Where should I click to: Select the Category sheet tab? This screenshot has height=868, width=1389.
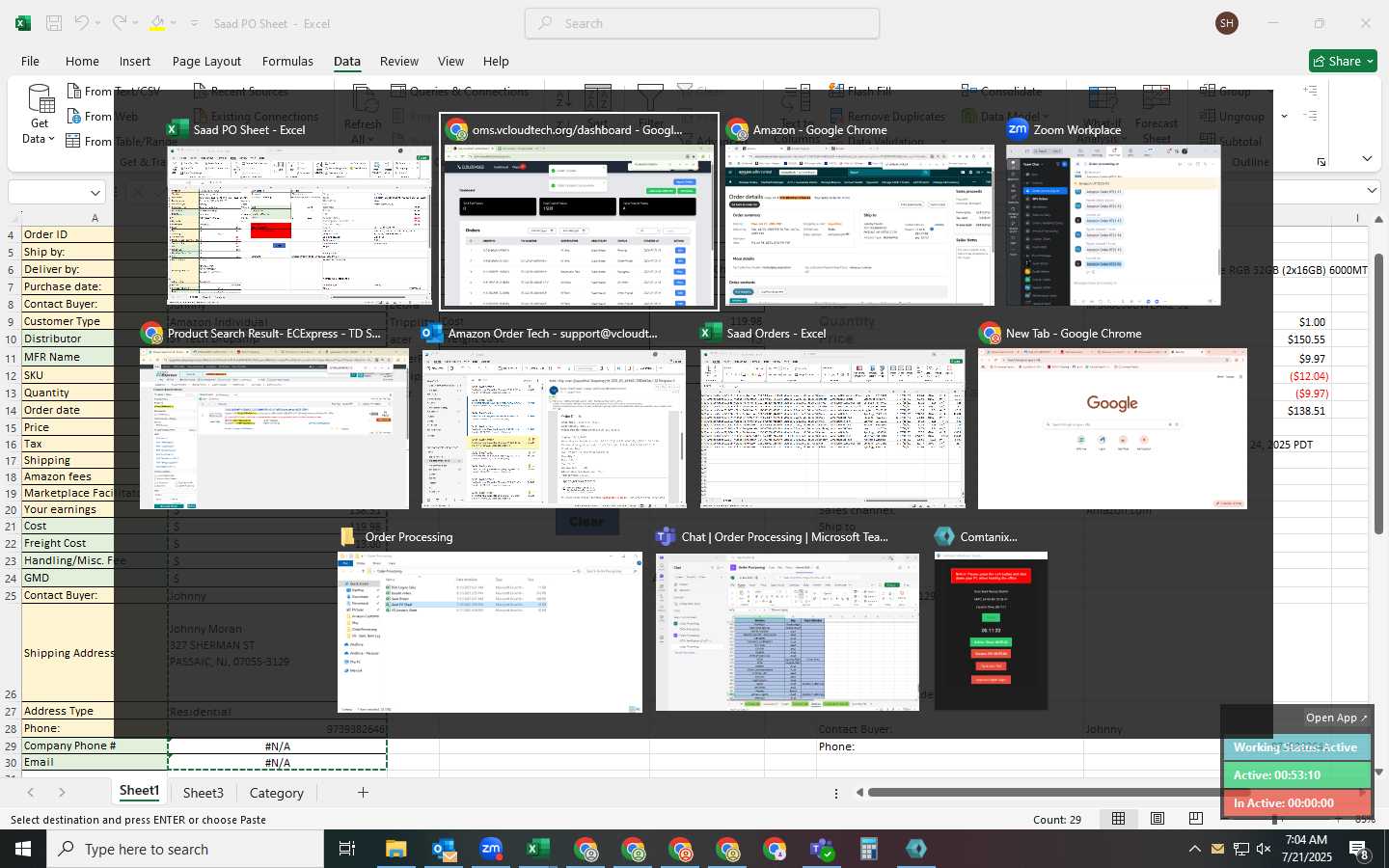[277, 793]
